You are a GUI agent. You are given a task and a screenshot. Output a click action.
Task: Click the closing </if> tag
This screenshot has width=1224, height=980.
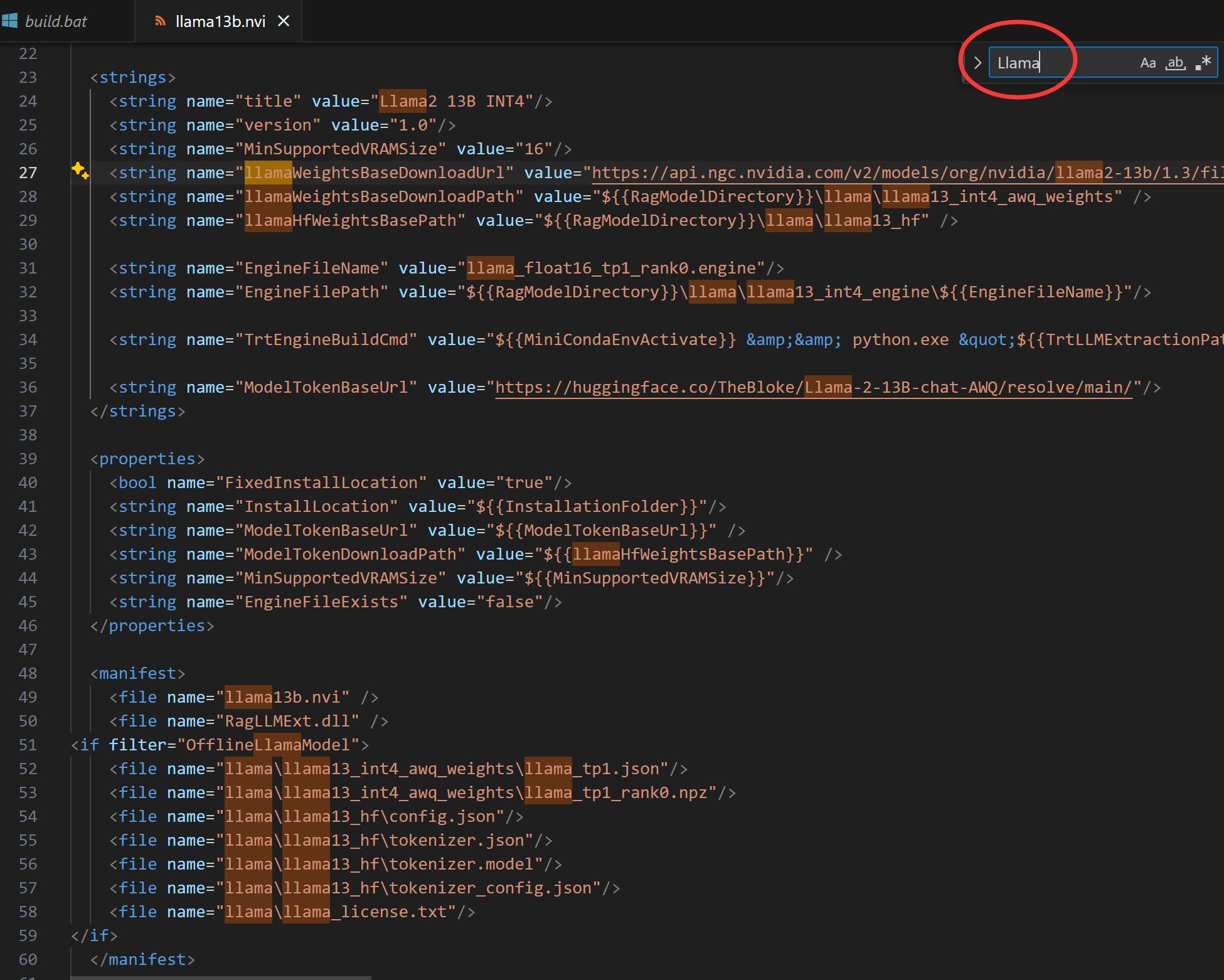94,935
